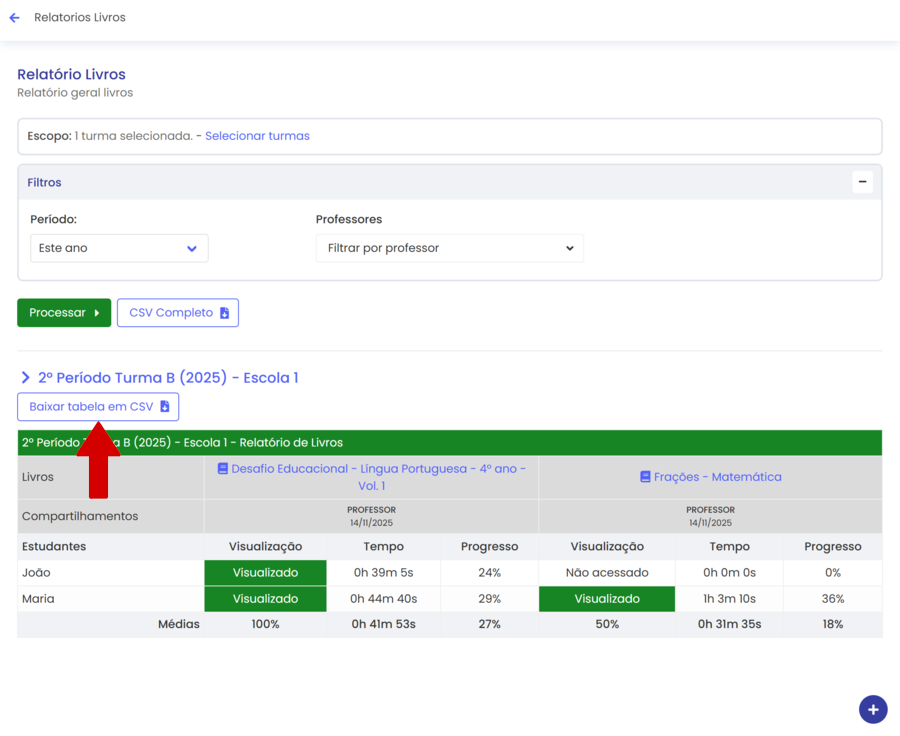
Task: Click the 2º Período Turma B heading
Action: coord(168,378)
